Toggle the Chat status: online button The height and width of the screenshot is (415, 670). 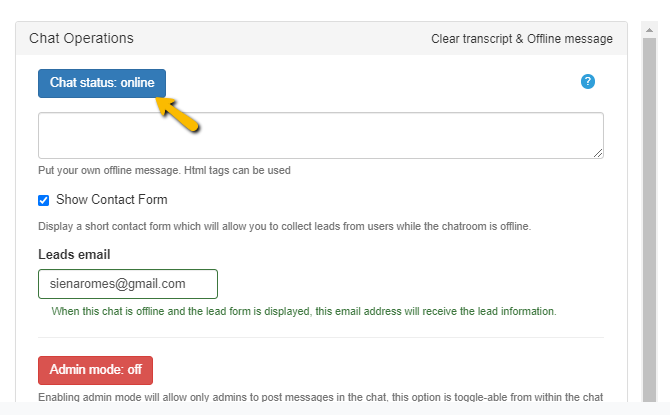pyautogui.click(x=102, y=83)
